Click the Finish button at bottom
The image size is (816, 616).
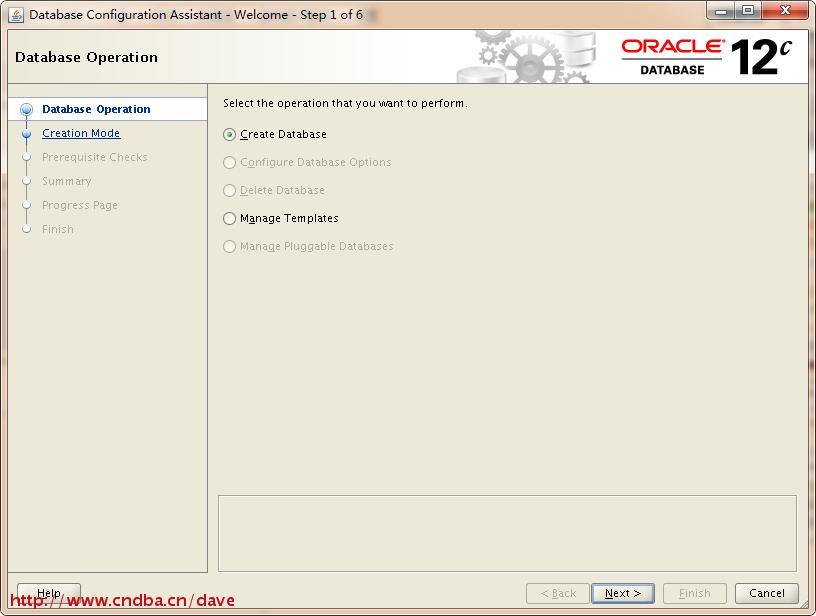(x=695, y=593)
